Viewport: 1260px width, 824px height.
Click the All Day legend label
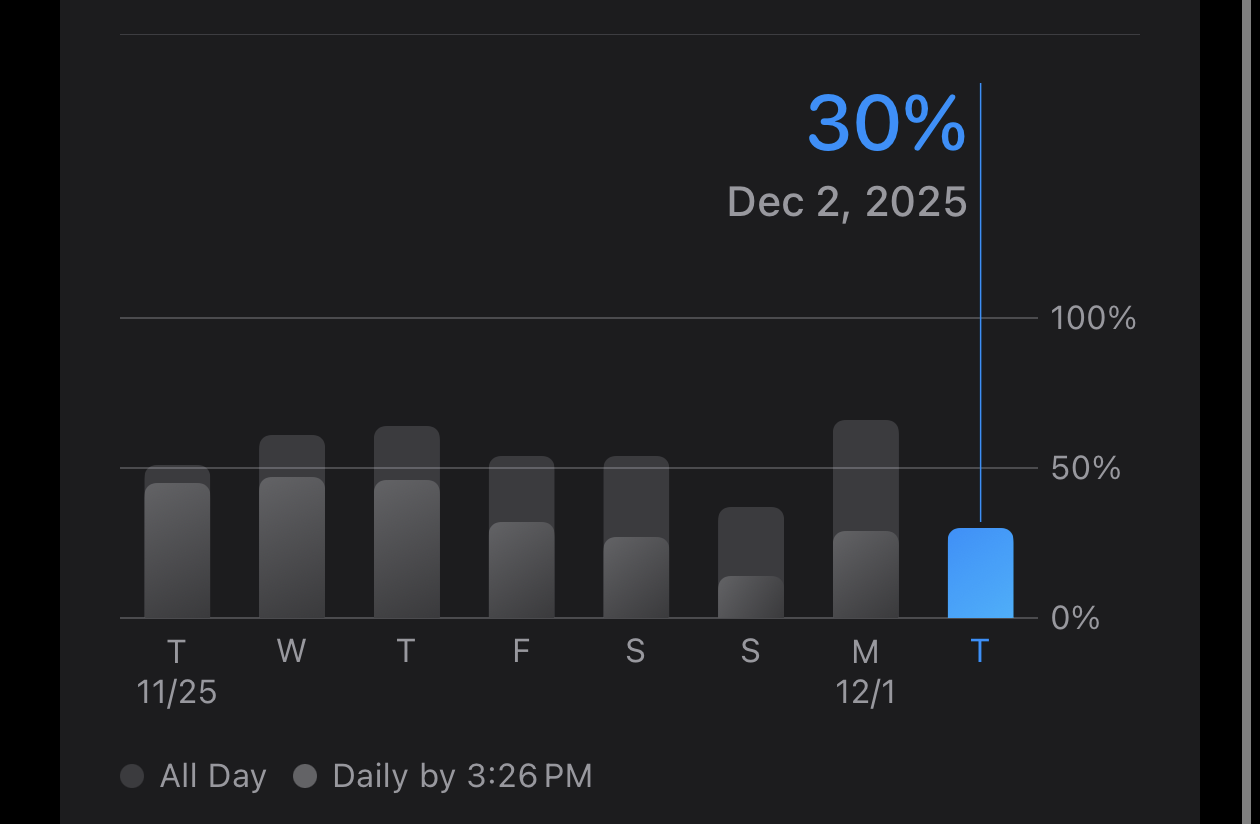click(x=213, y=776)
